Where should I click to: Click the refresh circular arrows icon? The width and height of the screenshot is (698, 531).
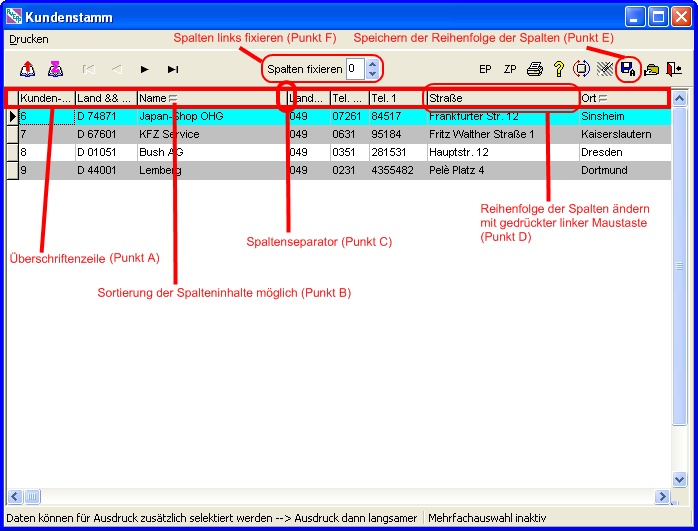582,69
